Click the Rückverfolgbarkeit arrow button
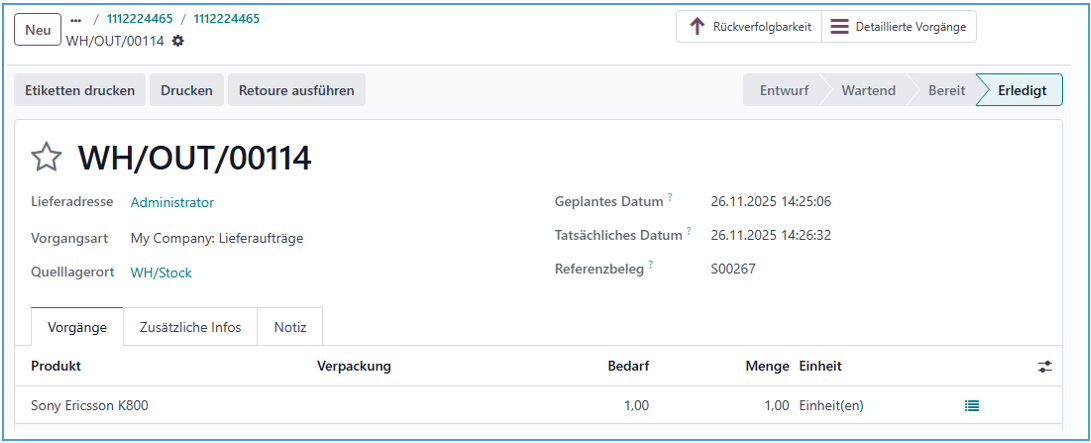Screen dimensions: 1091x443 pyautogui.click(x=748, y=27)
